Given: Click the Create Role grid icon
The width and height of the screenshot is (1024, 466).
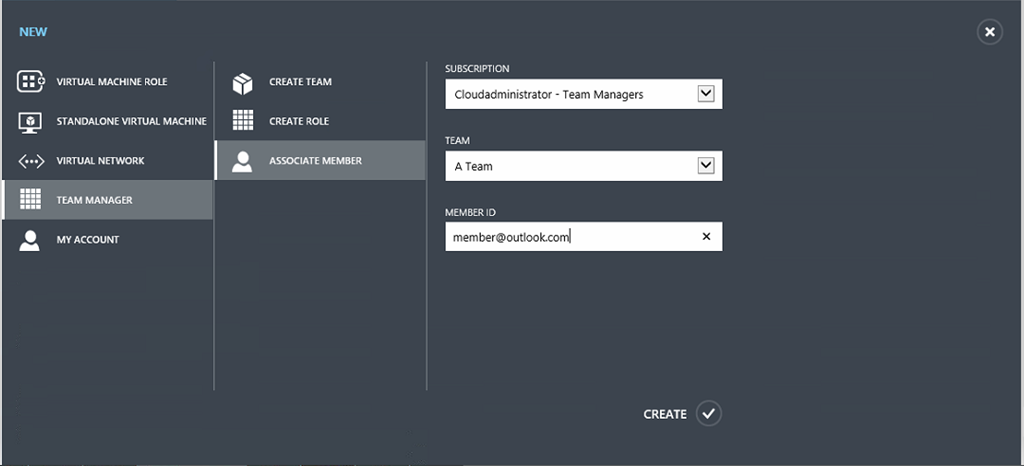Looking at the screenshot, I should coord(243,121).
